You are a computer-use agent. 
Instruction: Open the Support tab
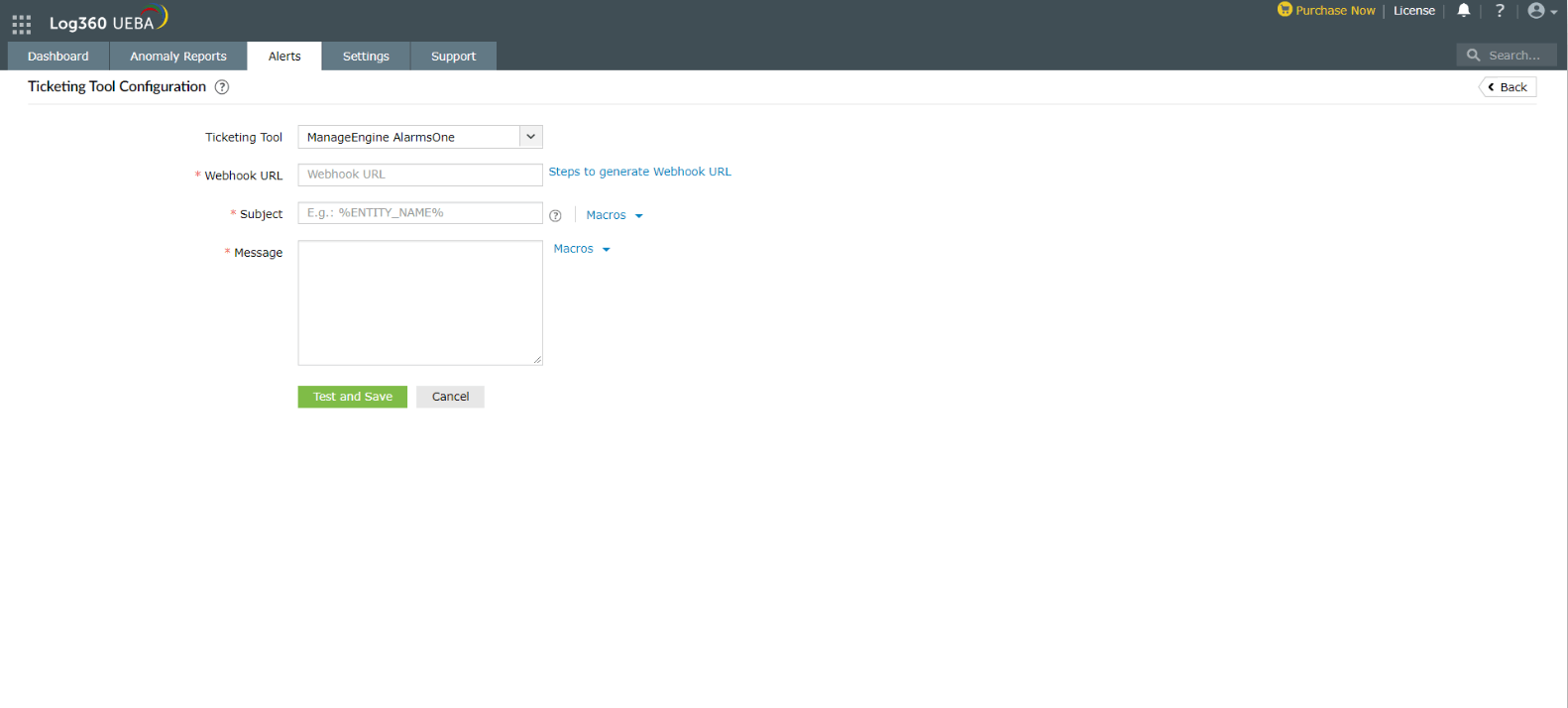453,57
